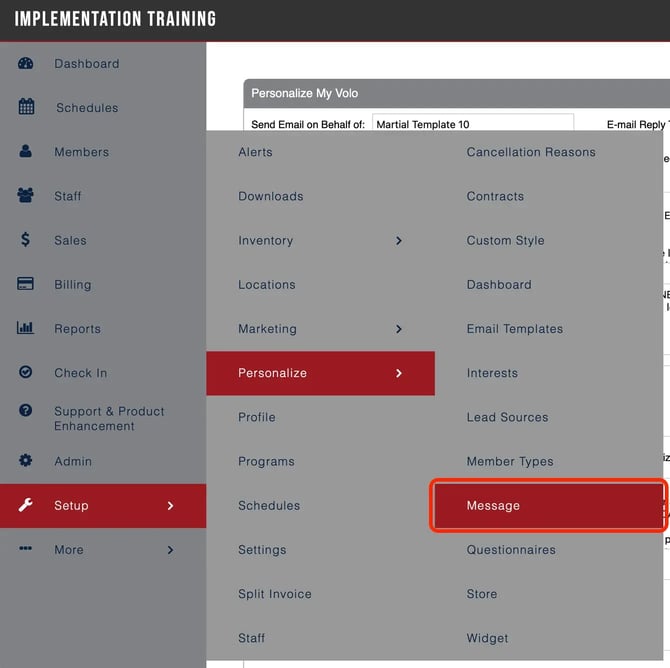670x668 pixels.
Task: Expand the More menu chevron
Action: 170,550
